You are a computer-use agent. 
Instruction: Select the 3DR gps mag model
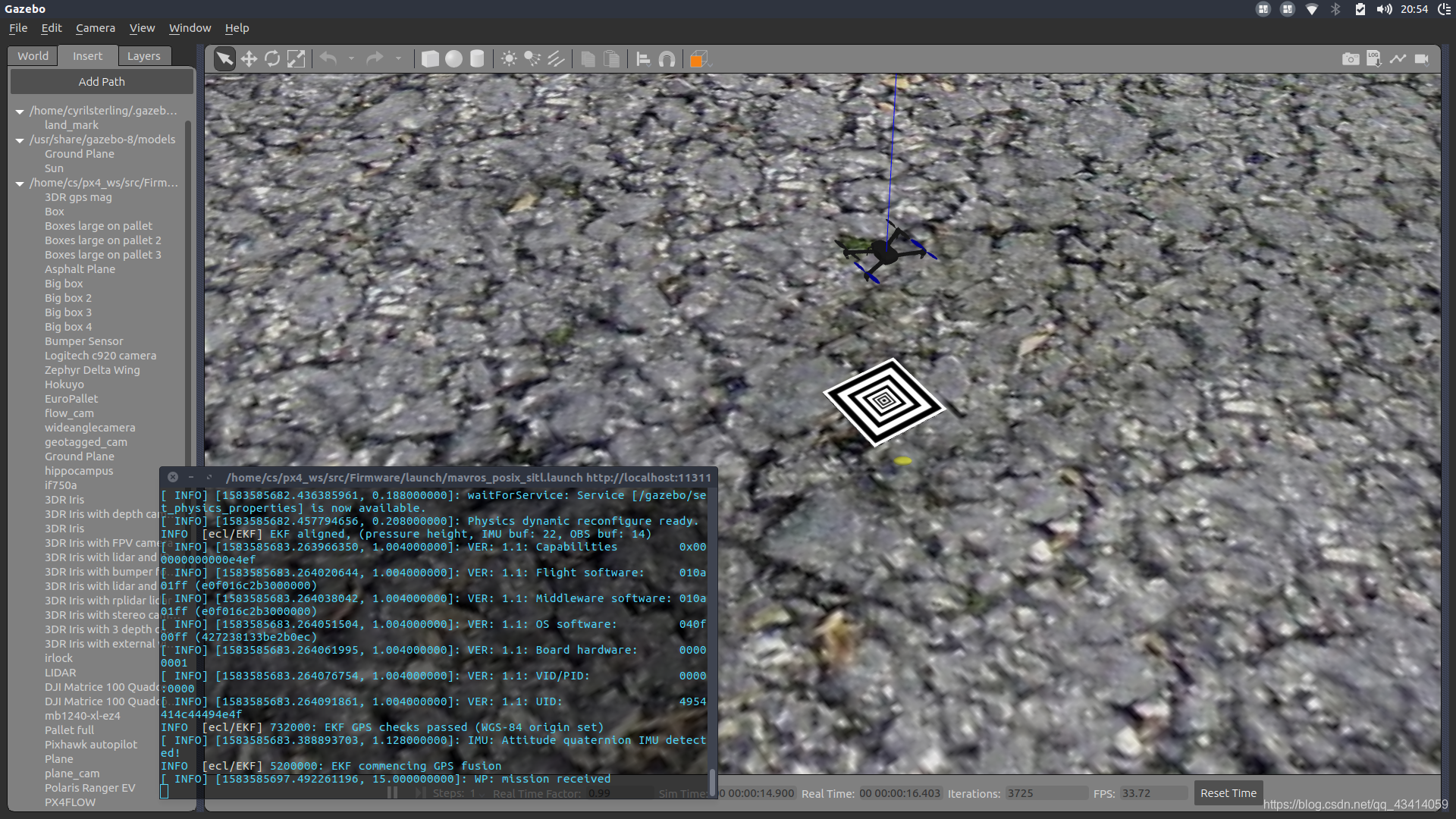click(x=78, y=197)
